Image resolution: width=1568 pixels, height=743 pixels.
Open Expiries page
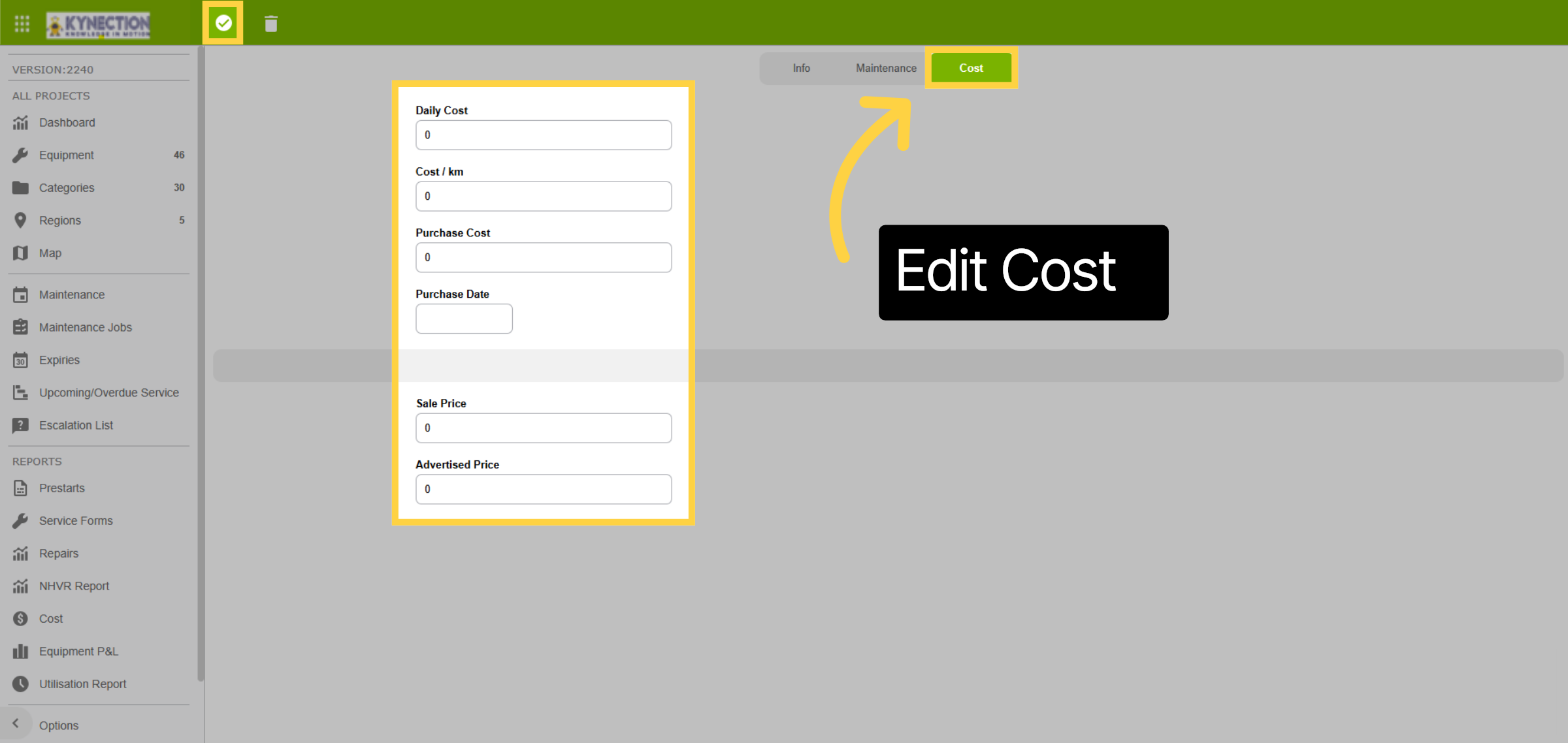(x=59, y=360)
